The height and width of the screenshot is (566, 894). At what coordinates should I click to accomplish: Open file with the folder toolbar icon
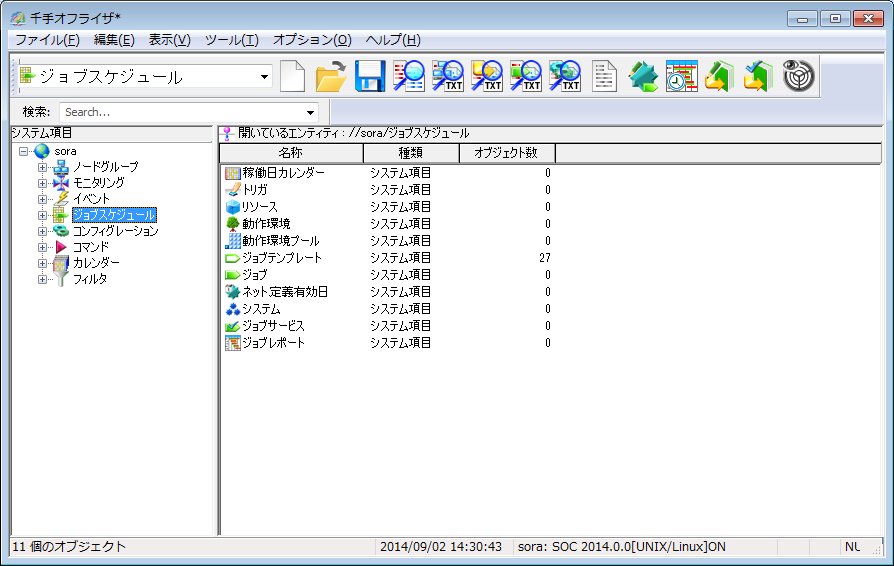[x=331, y=76]
